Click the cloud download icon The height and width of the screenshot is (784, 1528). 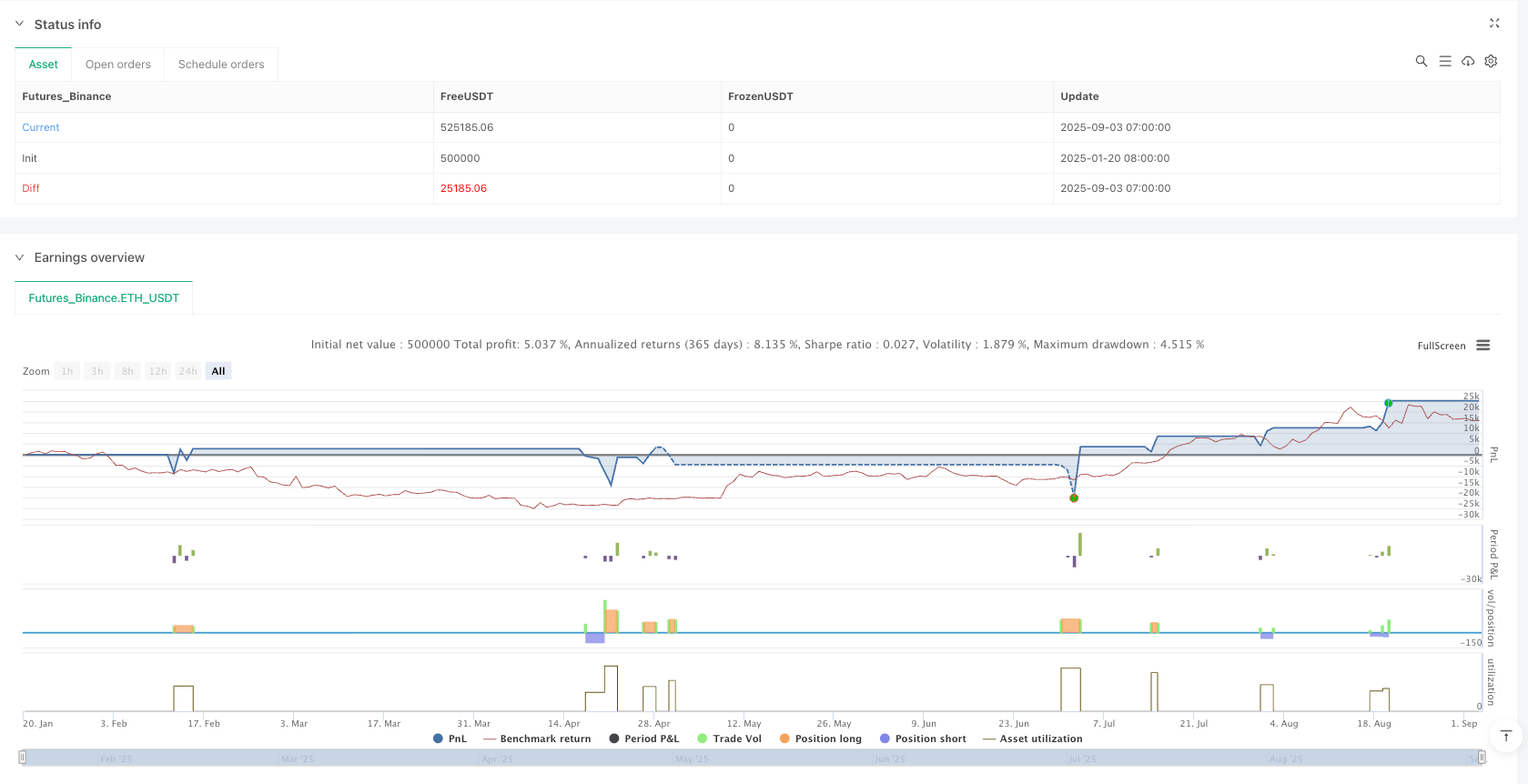click(x=1467, y=61)
